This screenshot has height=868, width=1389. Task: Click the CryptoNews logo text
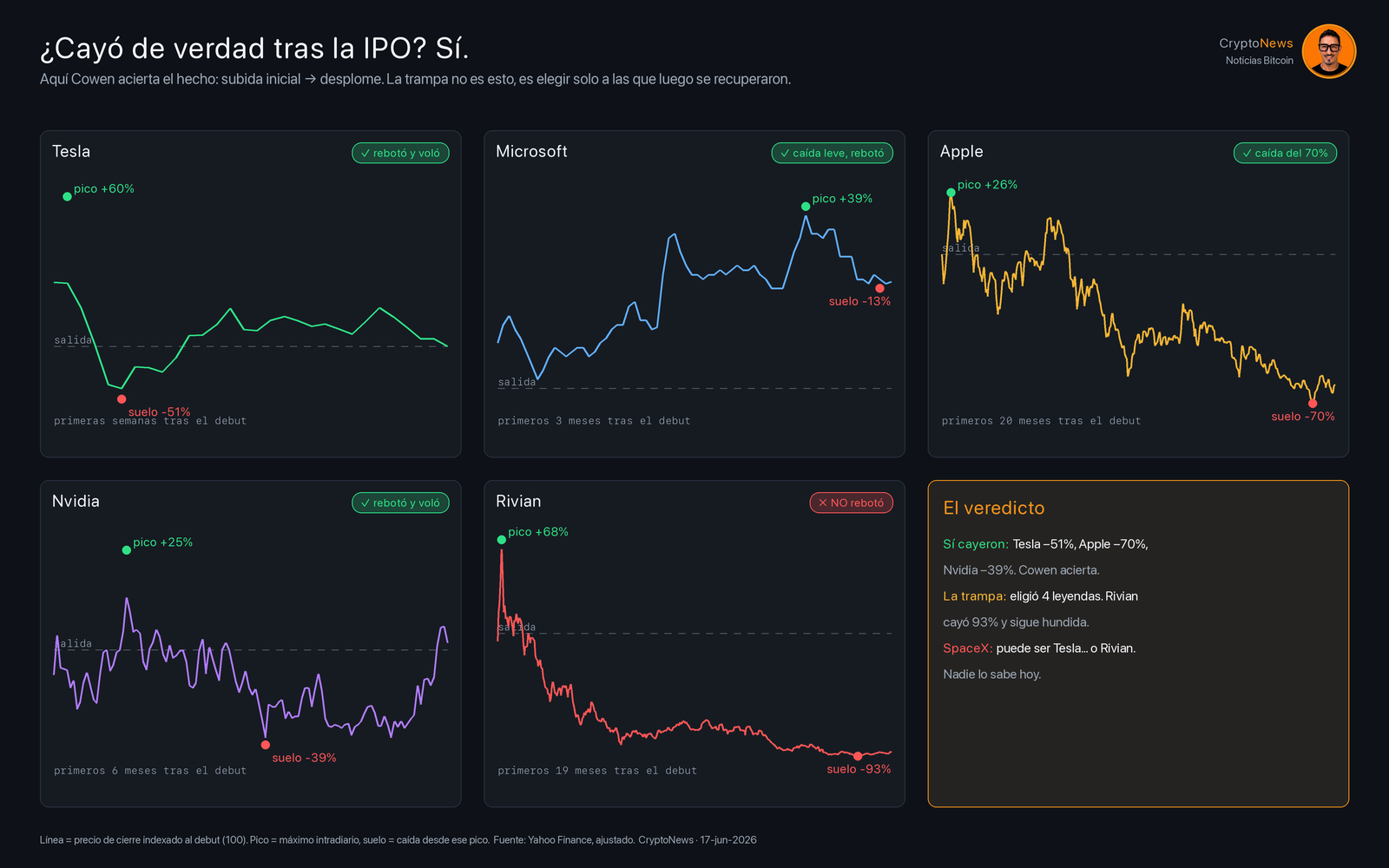(x=1255, y=43)
